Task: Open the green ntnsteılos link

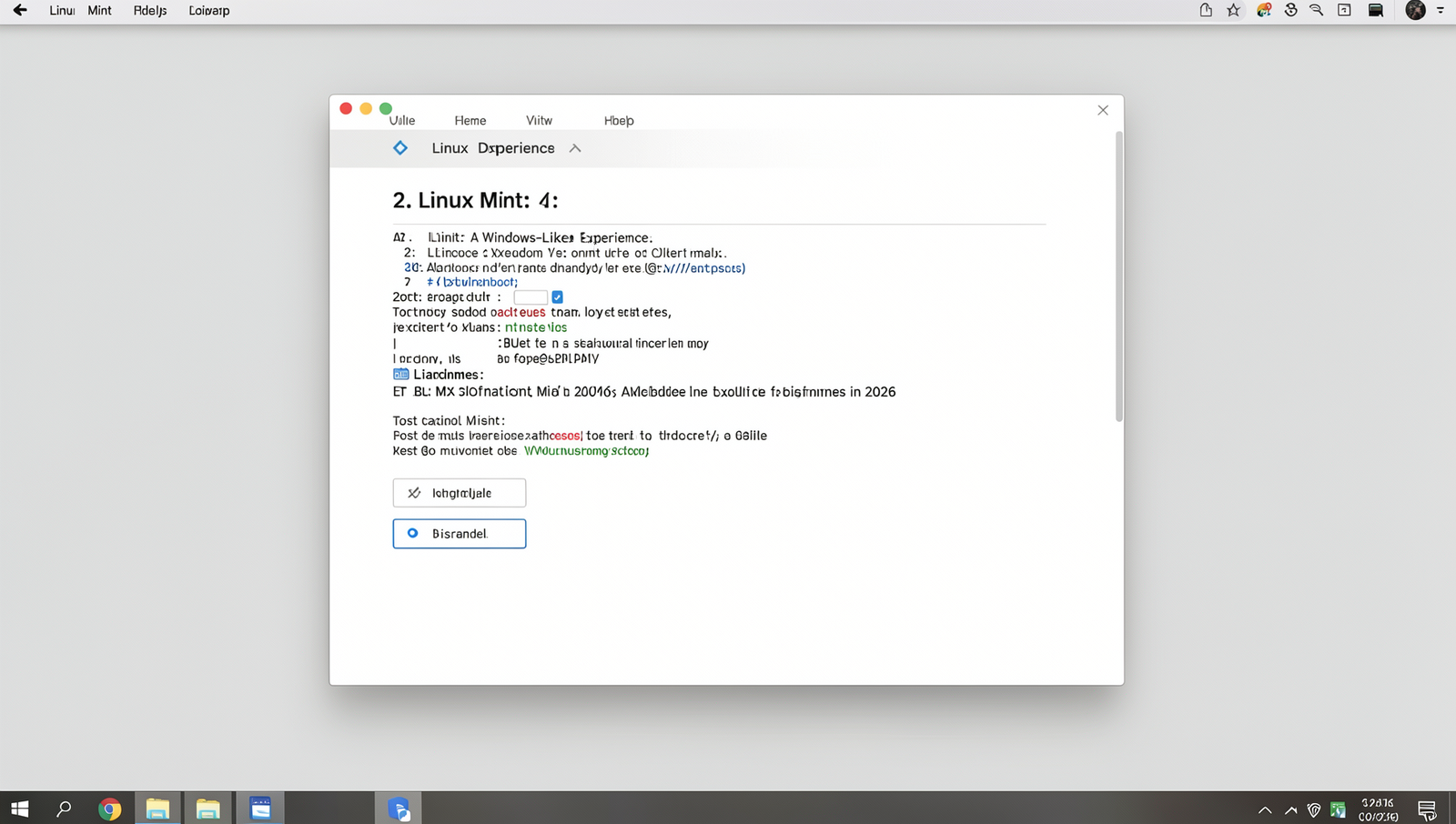Action: point(536,327)
